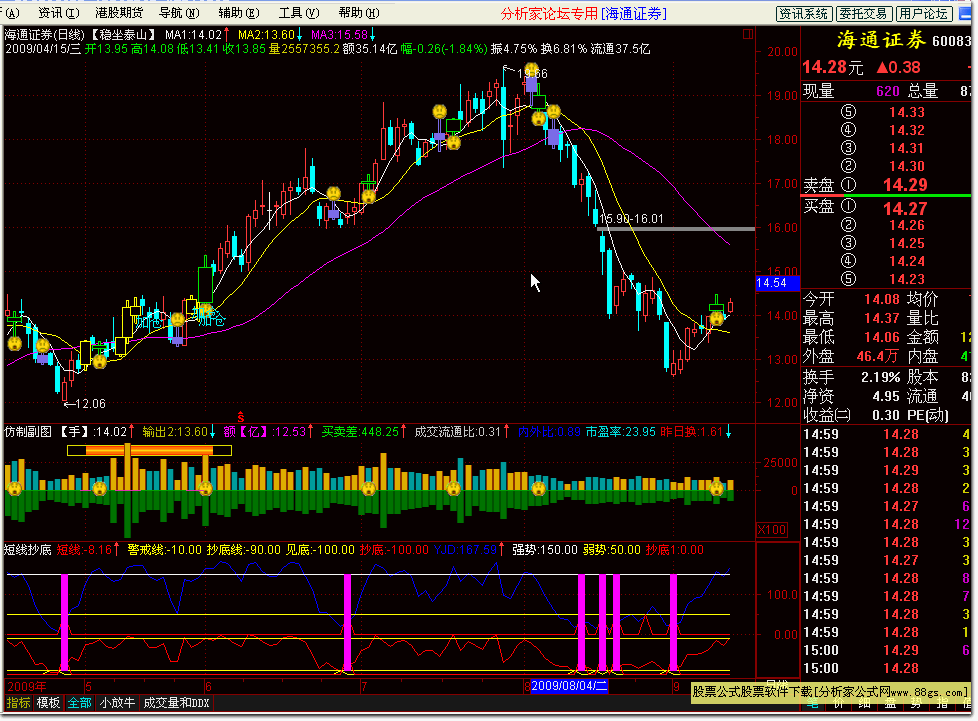
Task: Click the magenta bottom-signal bar before month 7
Action: click(347, 622)
